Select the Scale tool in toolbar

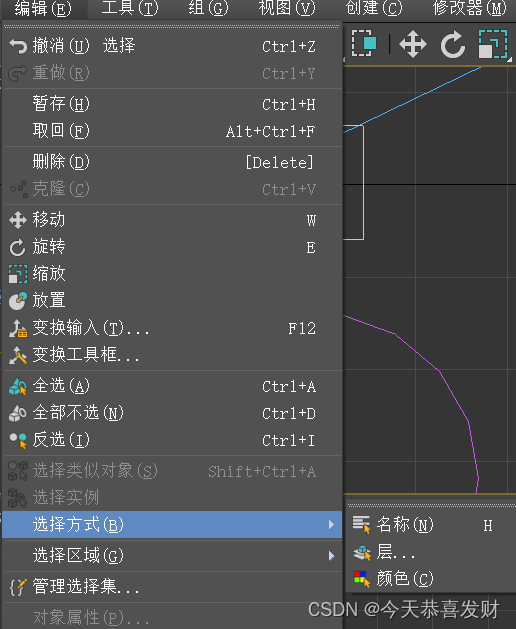493,44
